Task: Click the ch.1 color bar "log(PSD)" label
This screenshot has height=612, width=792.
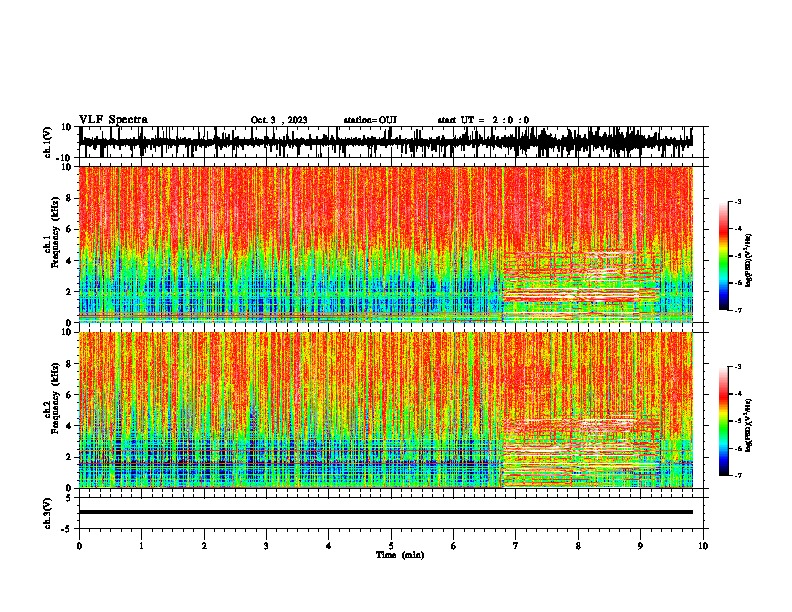Action: [x=749, y=260]
